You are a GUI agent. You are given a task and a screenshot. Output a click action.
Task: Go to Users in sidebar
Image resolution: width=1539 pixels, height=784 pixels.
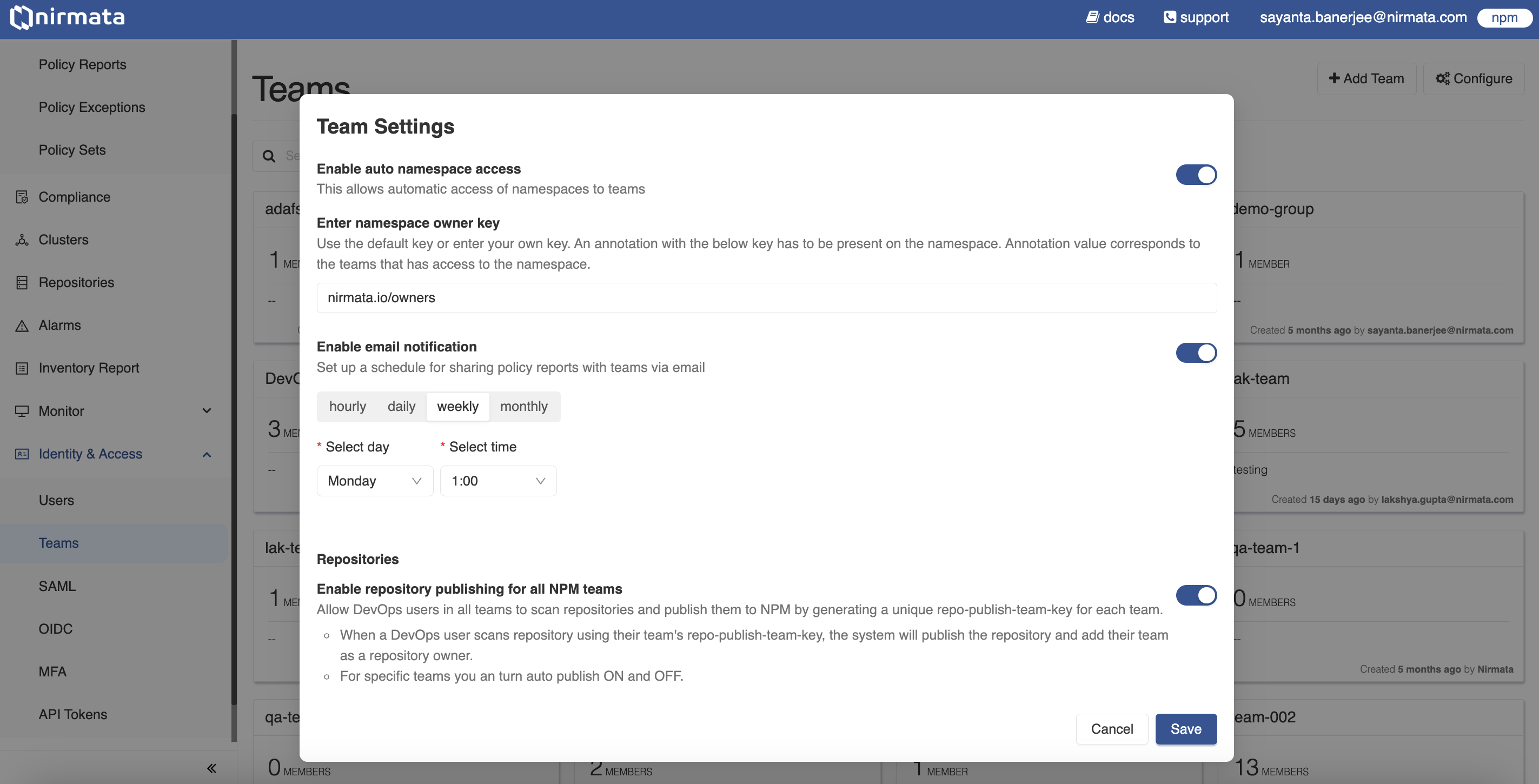pos(56,500)
